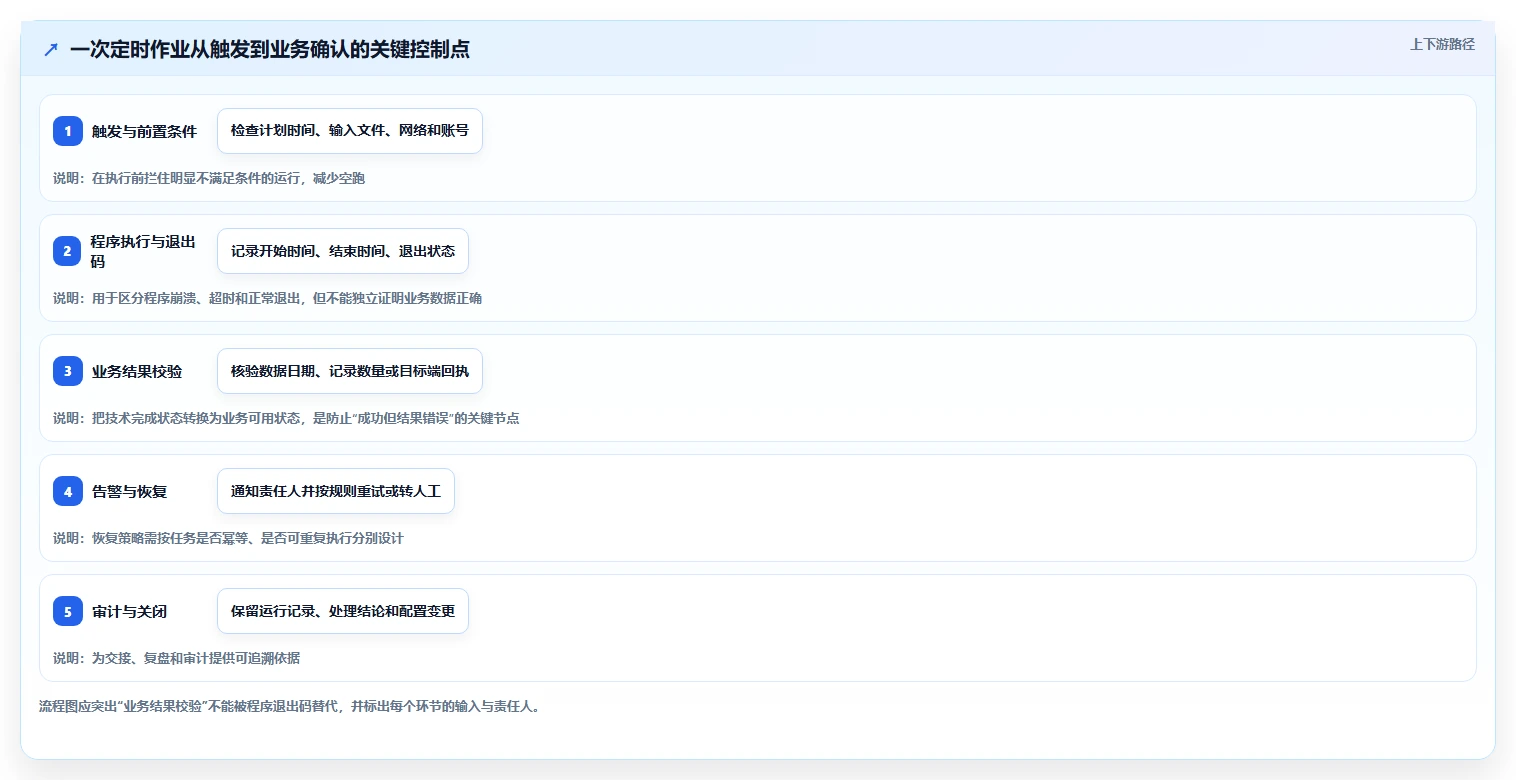Click step number 3 badge
1516x780 pixels.
click(x=68, y=371)
